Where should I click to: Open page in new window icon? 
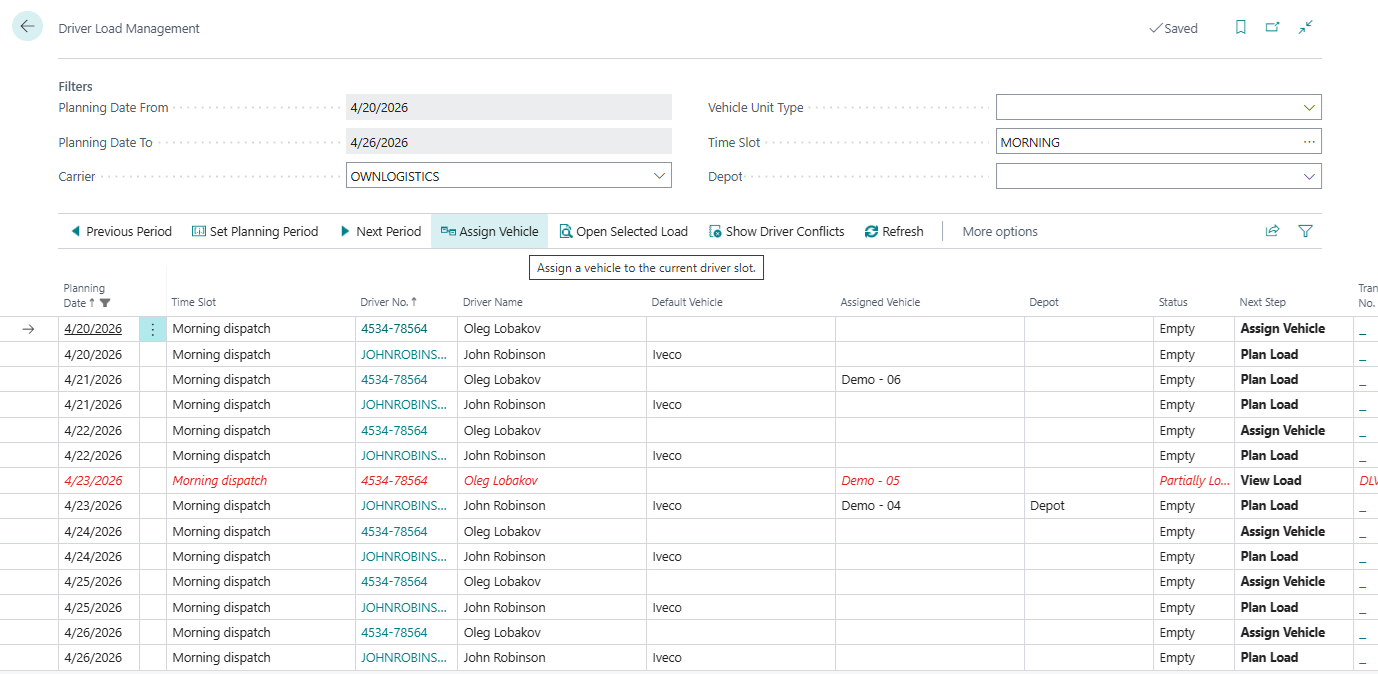point(1272,27)
